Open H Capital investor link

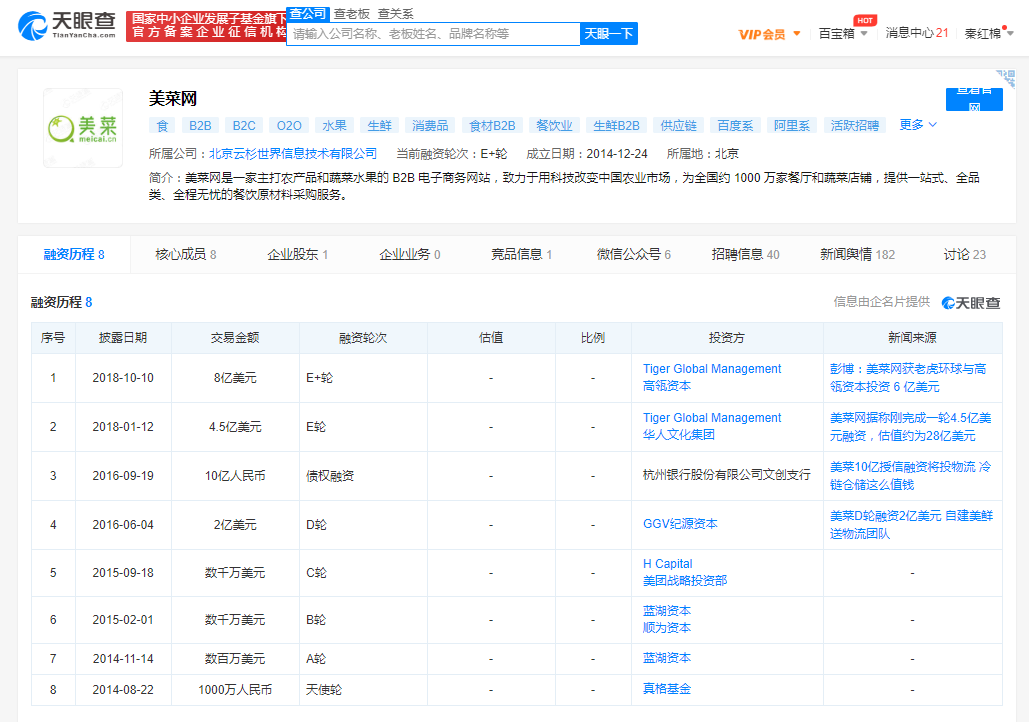667,564
